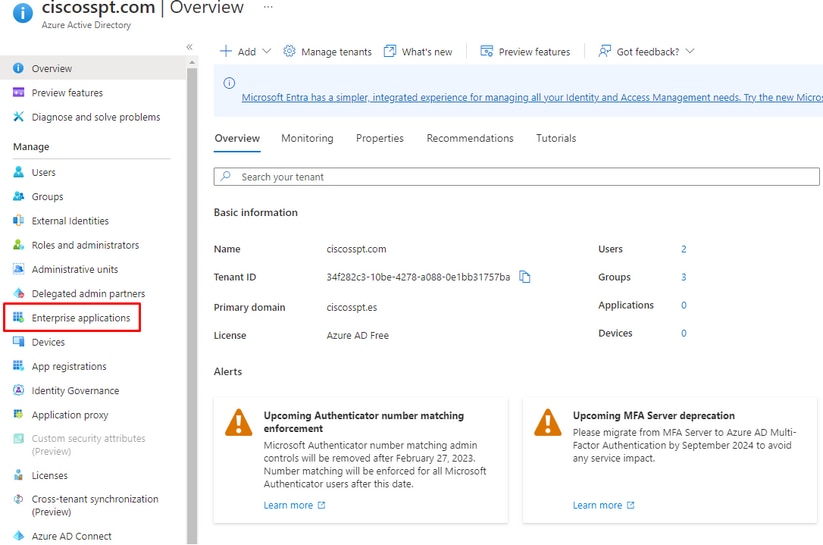Viewport: 823px width, 545px height.
Task: Expand the Got feedback dropdown chevron
Action: pos(690,51)
